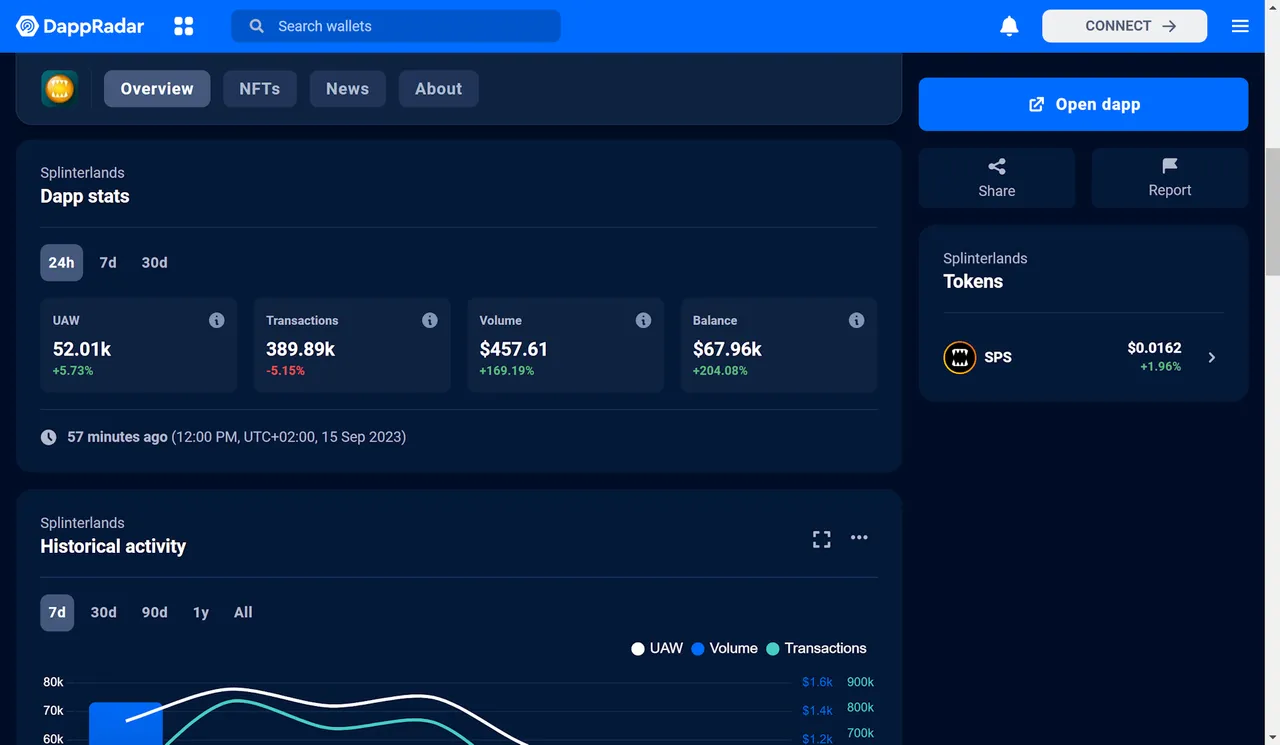Viewport: 1280px width, 745px height.
Task: Select 7d Historical activity range
Action: (57, 612)
